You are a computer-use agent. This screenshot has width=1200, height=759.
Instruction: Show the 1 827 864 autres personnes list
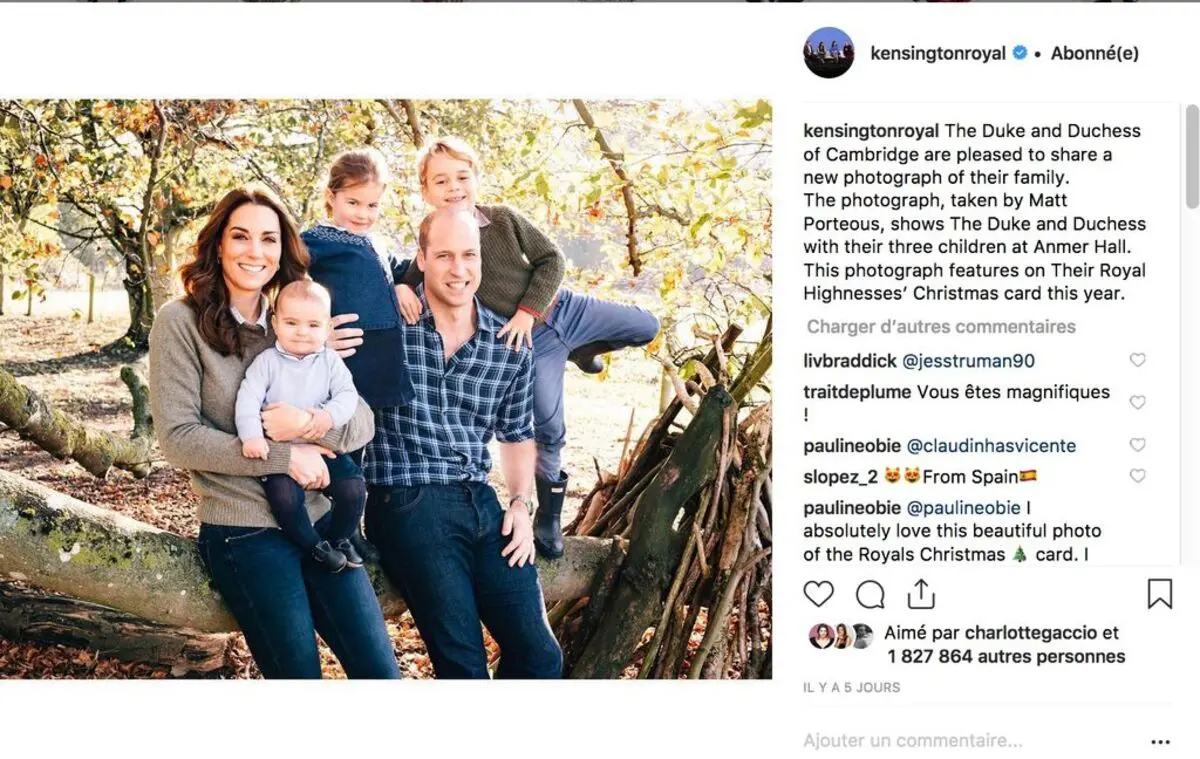pos(1005,657)
